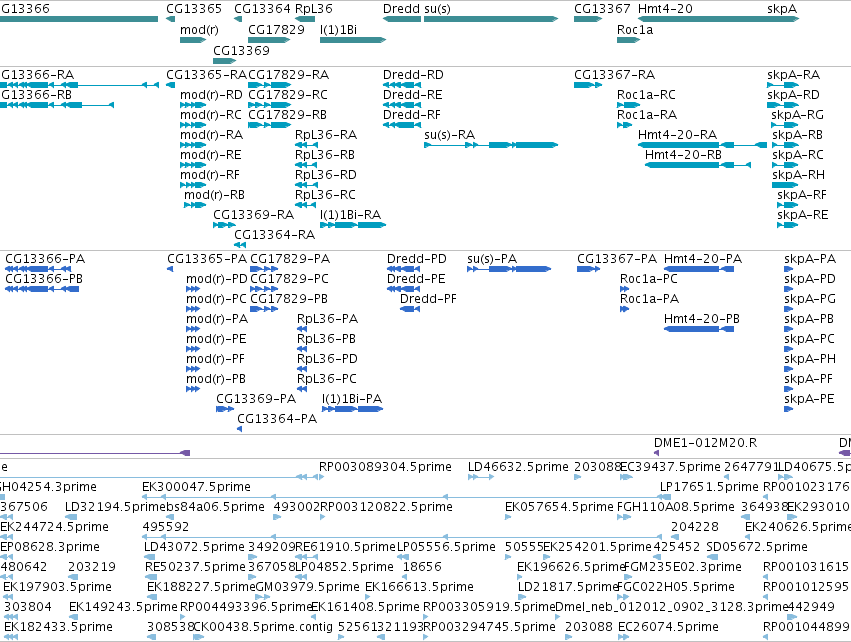Open the DME1-012M20.R feature label
This screenshot has height=642, width=851.
click(706, 443)
